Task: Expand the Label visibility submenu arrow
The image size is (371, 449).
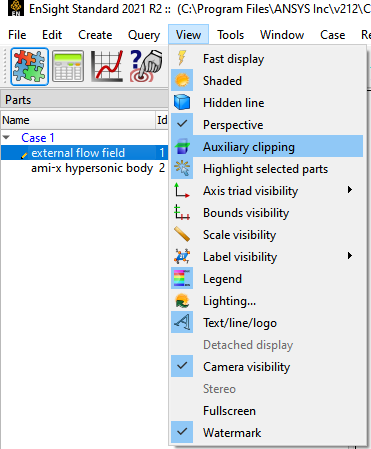Action: click(x=350, y=256)
